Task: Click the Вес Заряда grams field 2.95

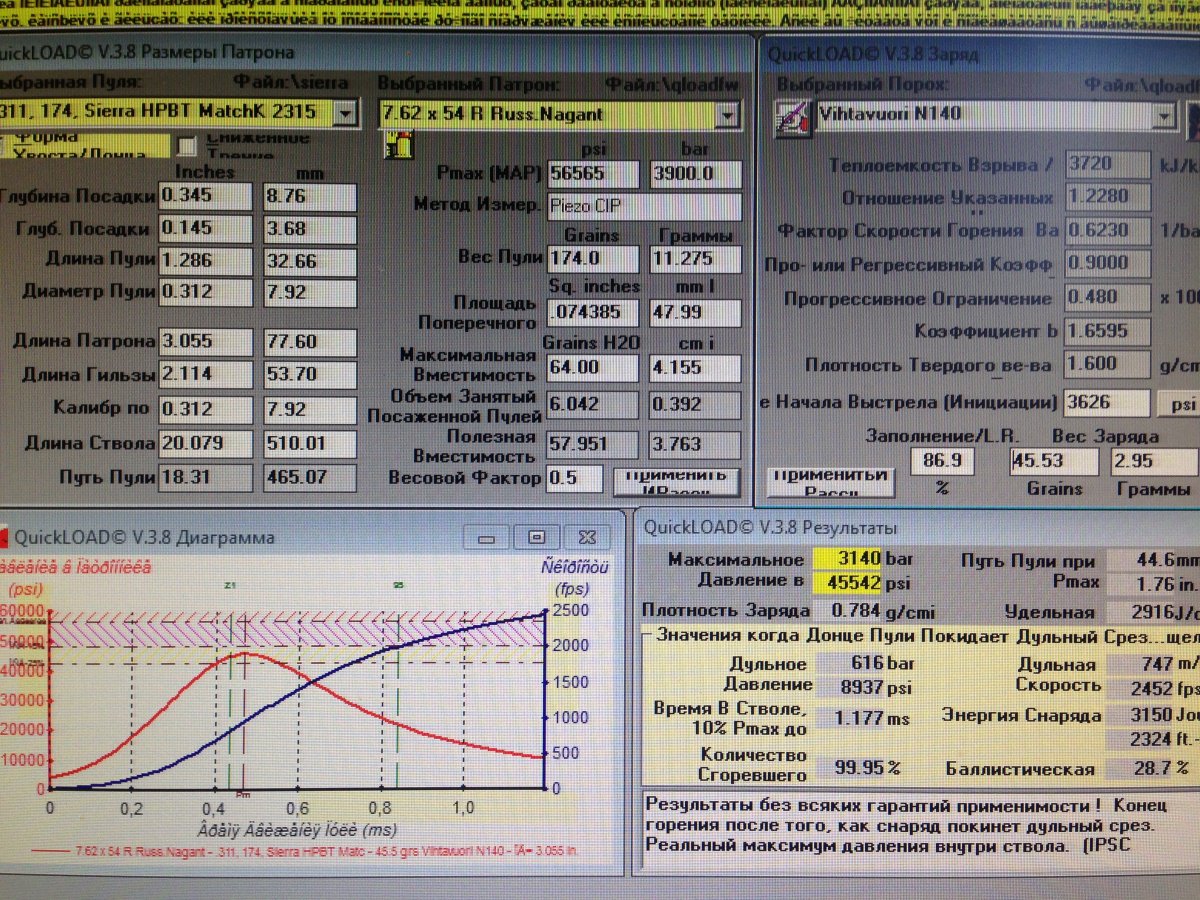Action: 1153,461
